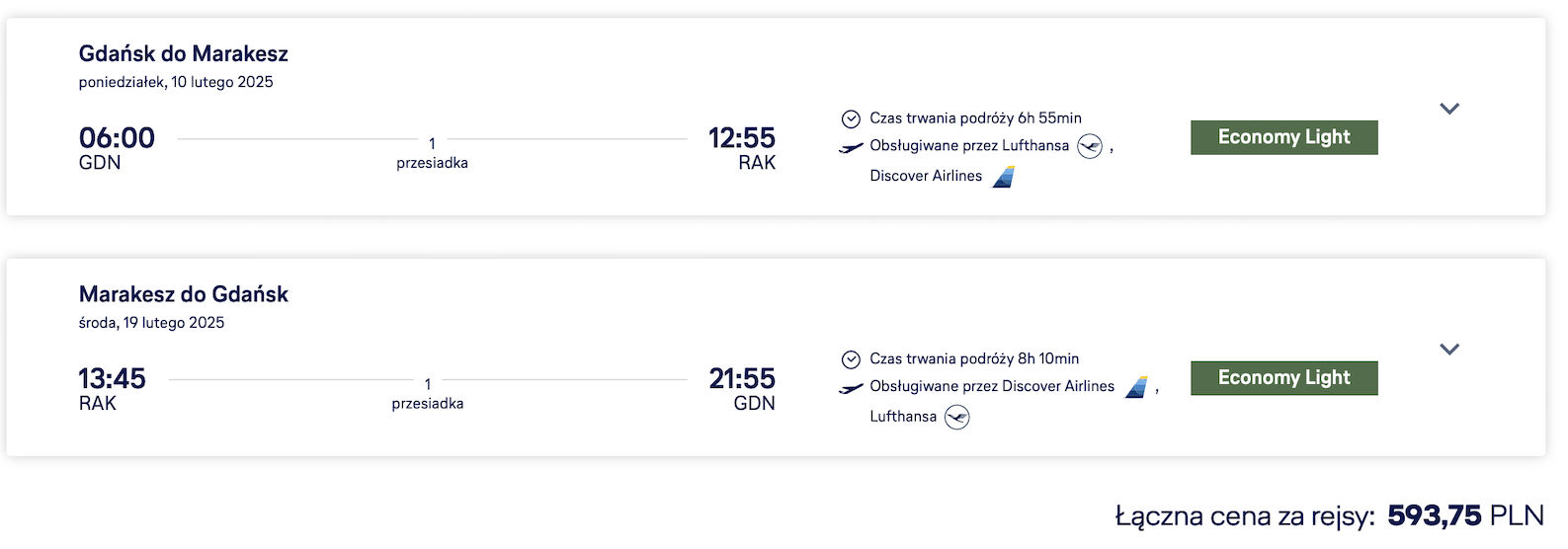The image size is (1568, 549).
Task: Click the Discover Airlines logo on the Marakesz–Gdańsk flight
Action: click(x=1136, y=387)
